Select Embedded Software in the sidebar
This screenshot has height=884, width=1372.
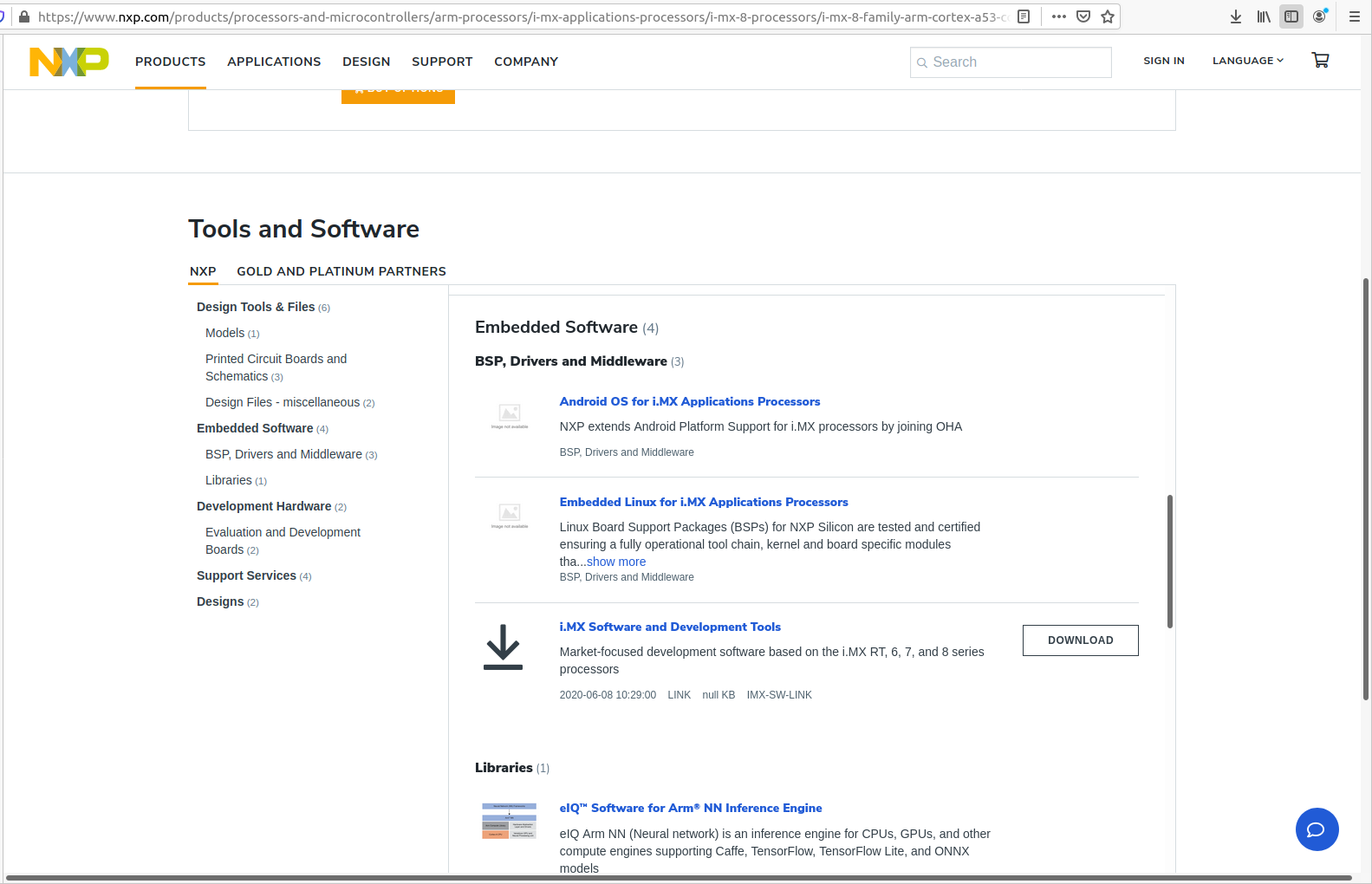[x=263, y=428]
